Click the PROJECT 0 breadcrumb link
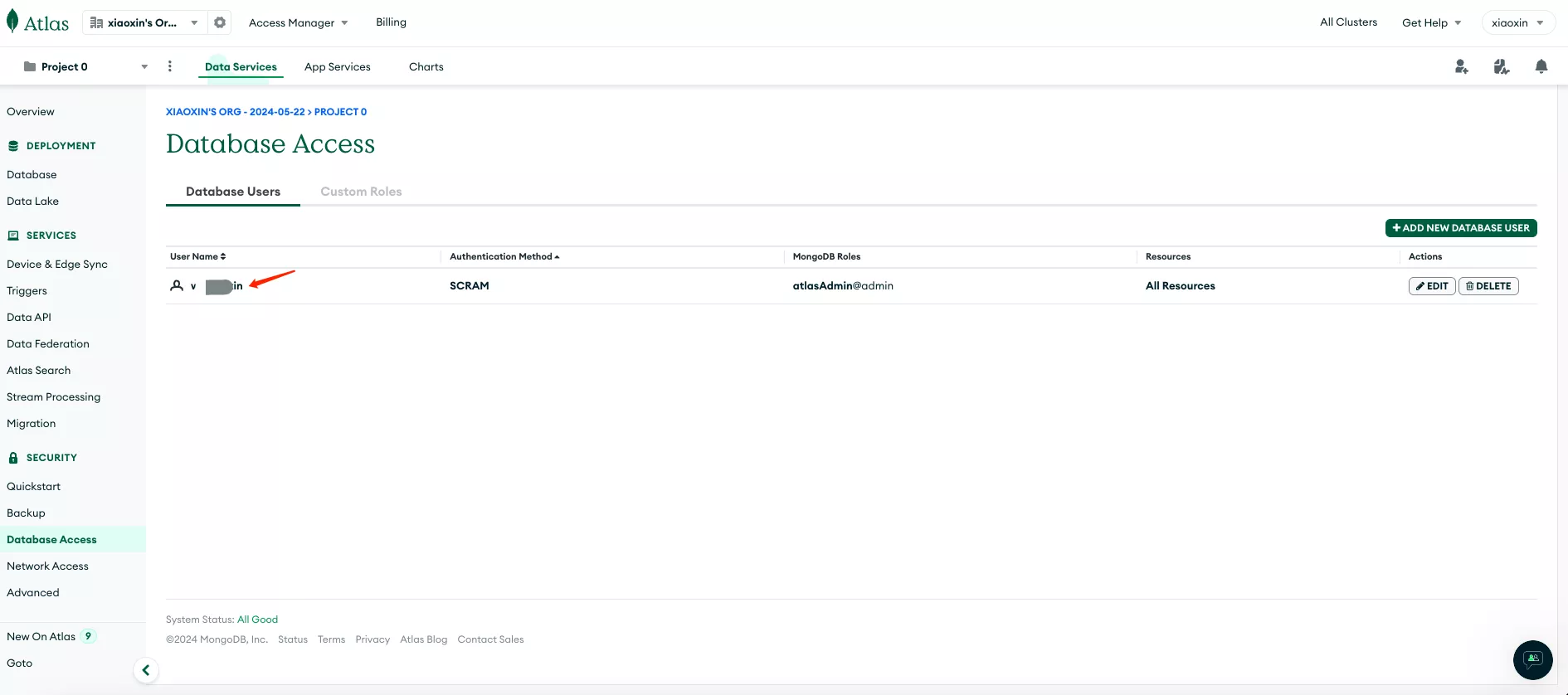1568x695 pixels. (340, 112)
